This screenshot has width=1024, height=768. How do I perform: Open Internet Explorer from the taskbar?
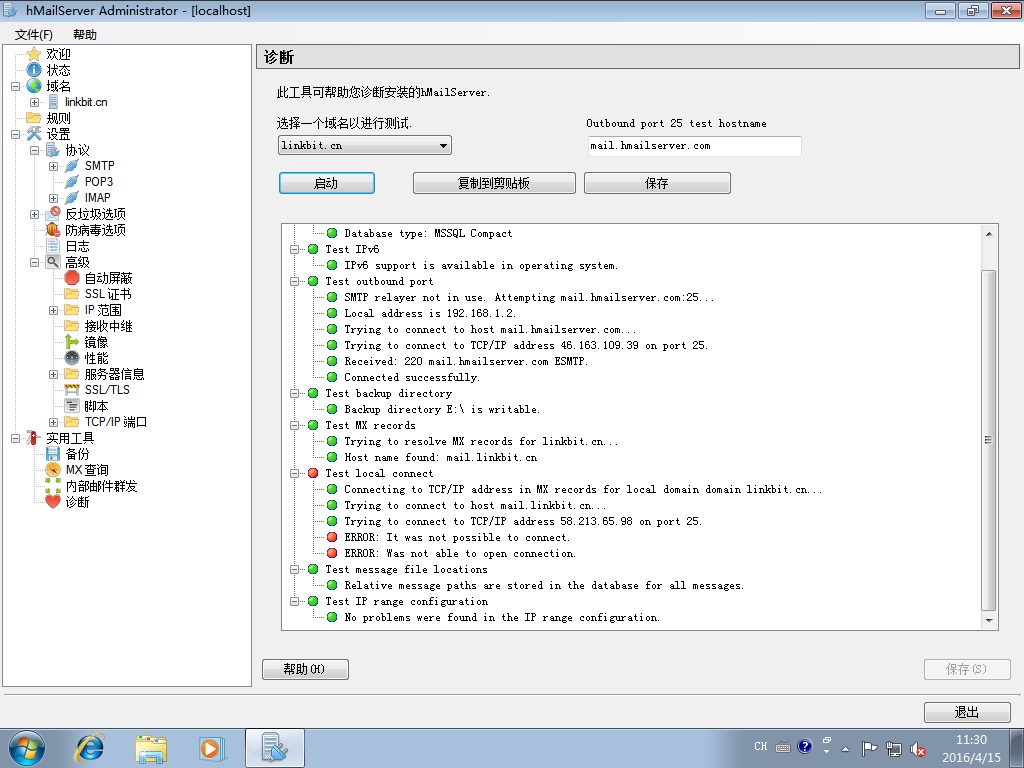coord(90,747)
